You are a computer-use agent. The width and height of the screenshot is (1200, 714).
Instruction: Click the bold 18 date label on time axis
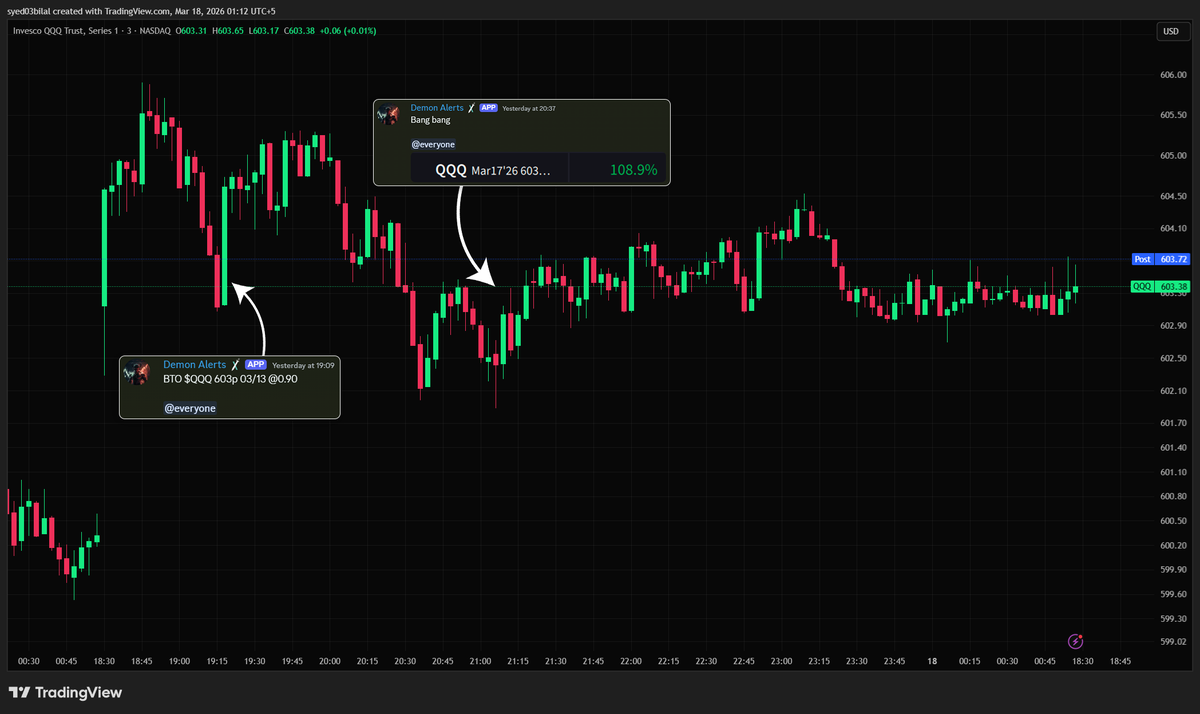tap(932, 661)
